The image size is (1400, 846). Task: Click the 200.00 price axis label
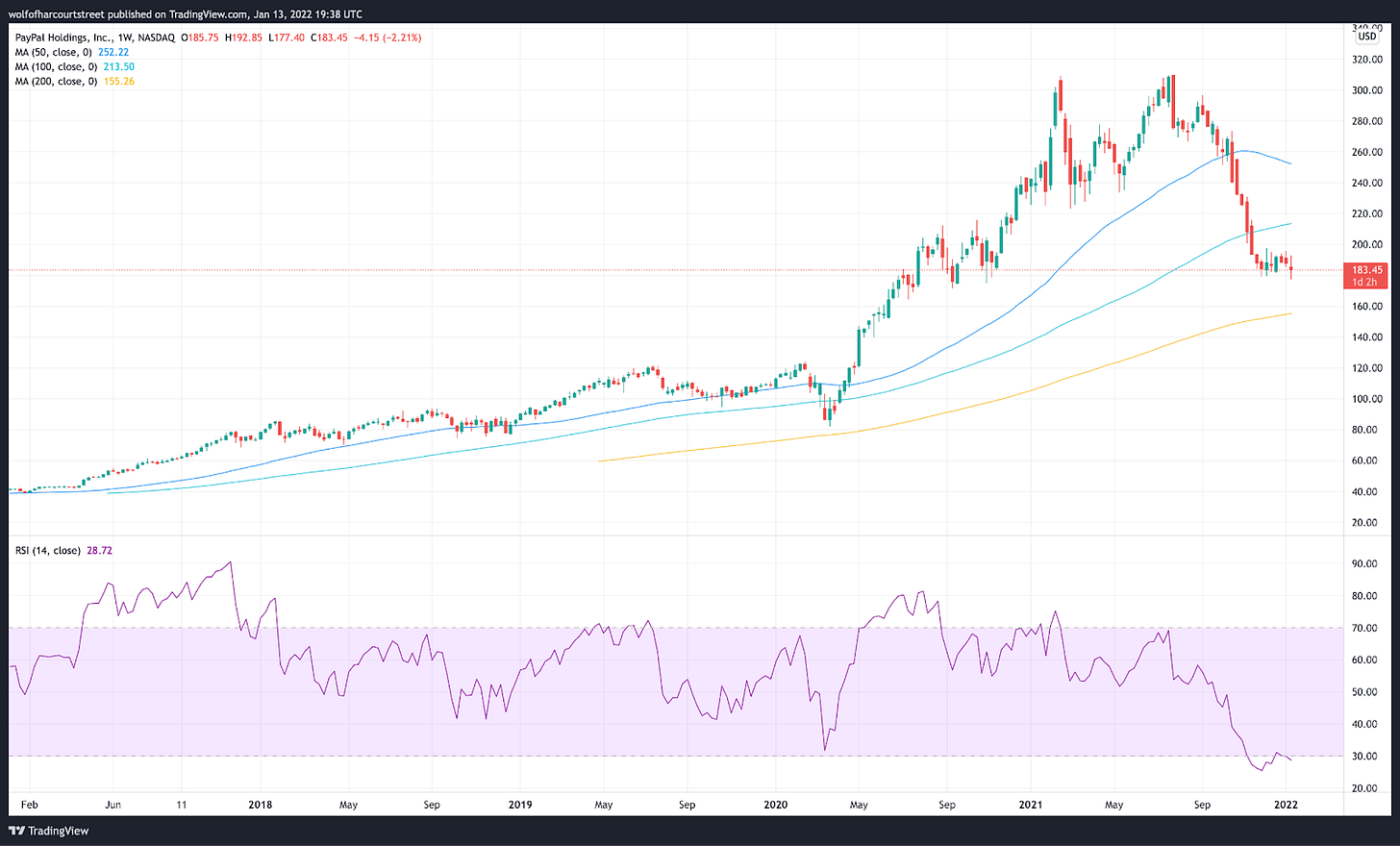pos(1366,244)
